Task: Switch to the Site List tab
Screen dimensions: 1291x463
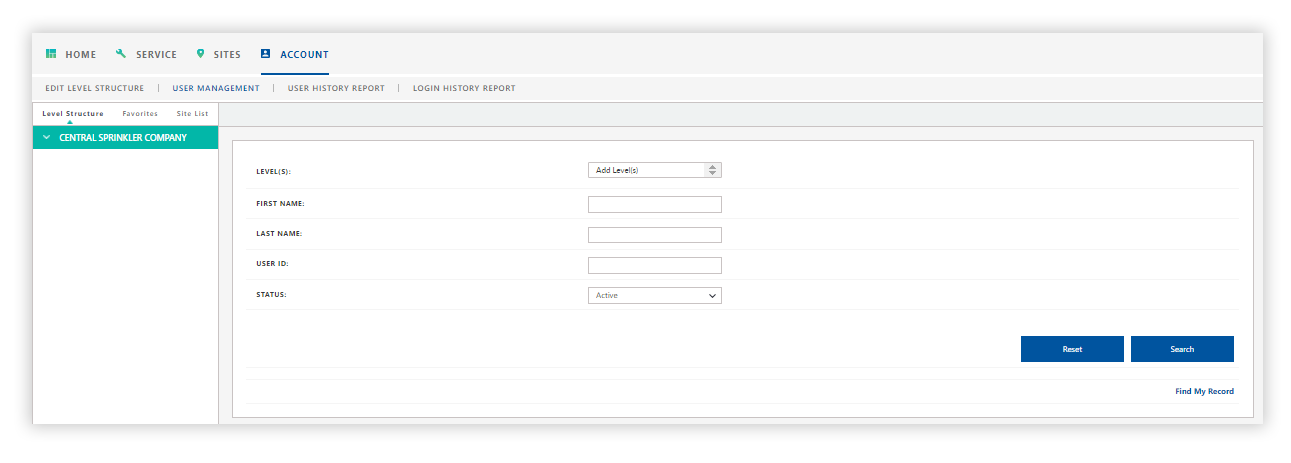Action: click(192, 114)
